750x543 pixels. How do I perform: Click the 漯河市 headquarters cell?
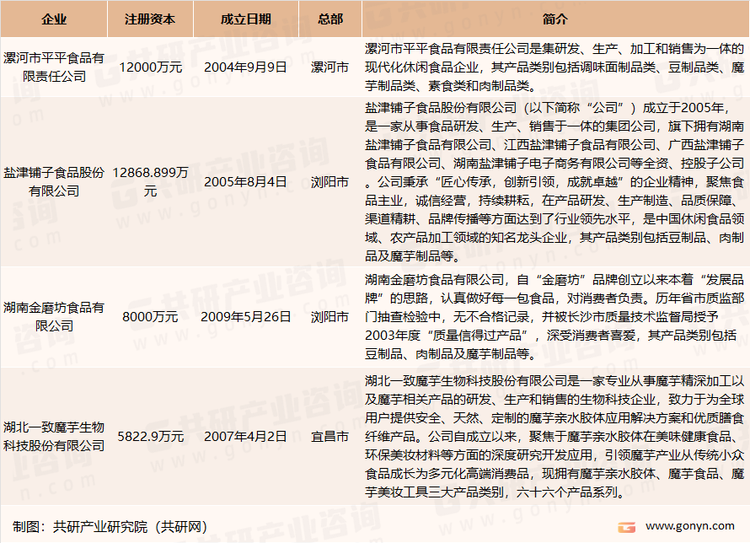pyautogui.click(x=330, y=67)
